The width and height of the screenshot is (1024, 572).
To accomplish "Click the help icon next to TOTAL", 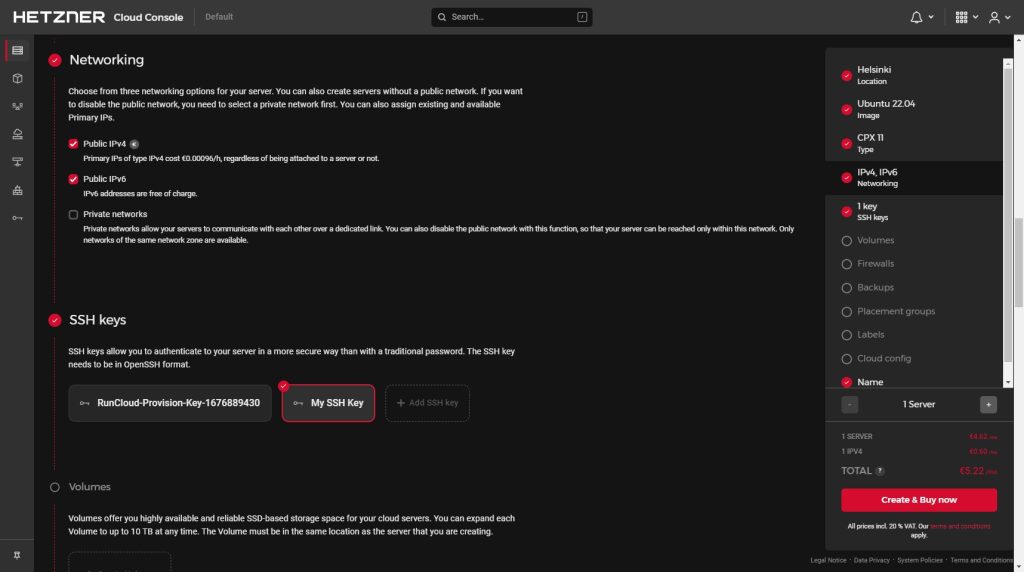I will (x=880, y=471).
